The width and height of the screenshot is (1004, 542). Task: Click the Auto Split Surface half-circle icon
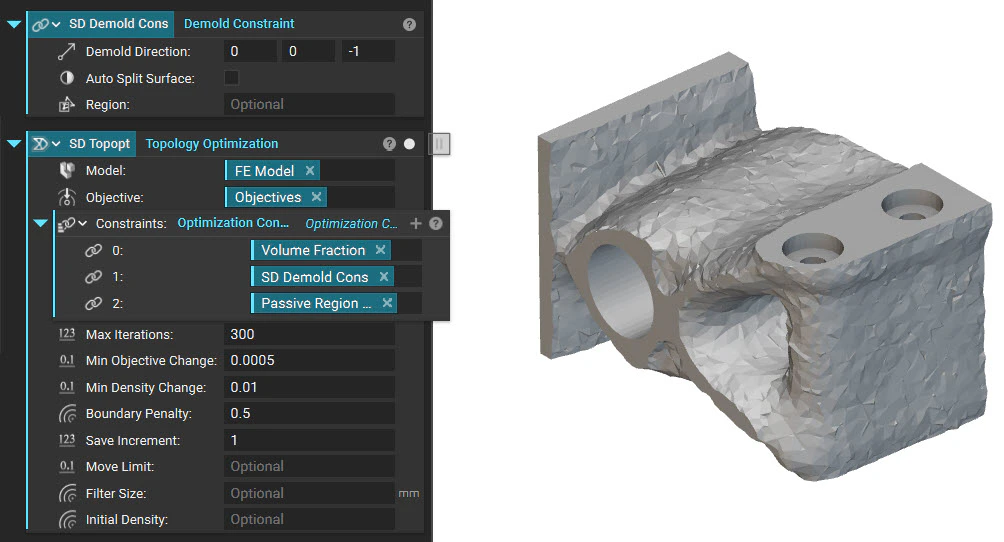click(x=67, y=78)
